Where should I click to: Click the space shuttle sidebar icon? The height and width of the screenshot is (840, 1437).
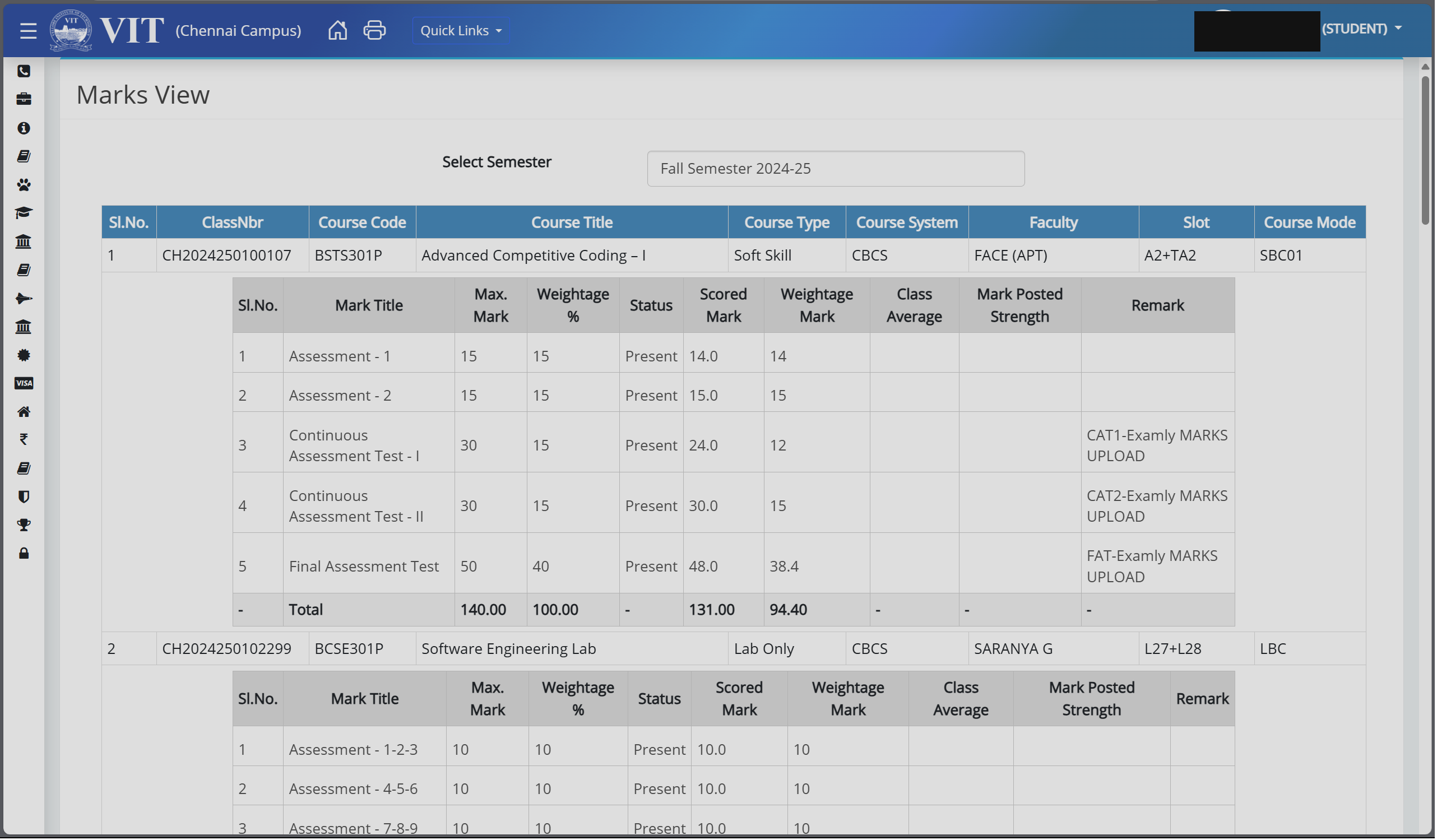24,299
